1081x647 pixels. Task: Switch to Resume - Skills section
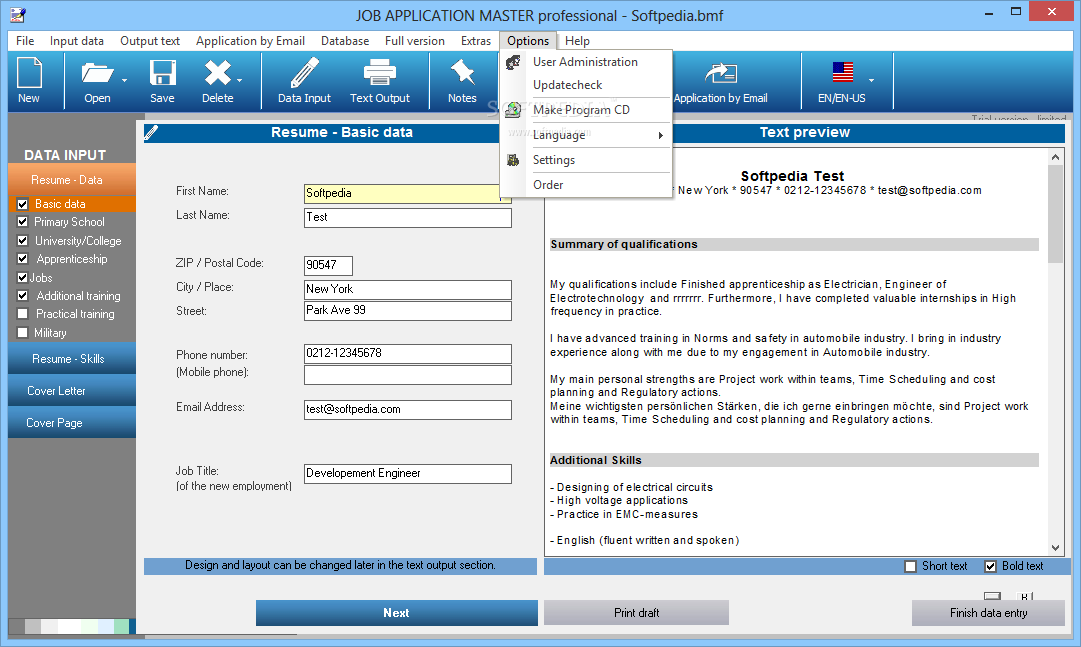[x=72, y=359]
